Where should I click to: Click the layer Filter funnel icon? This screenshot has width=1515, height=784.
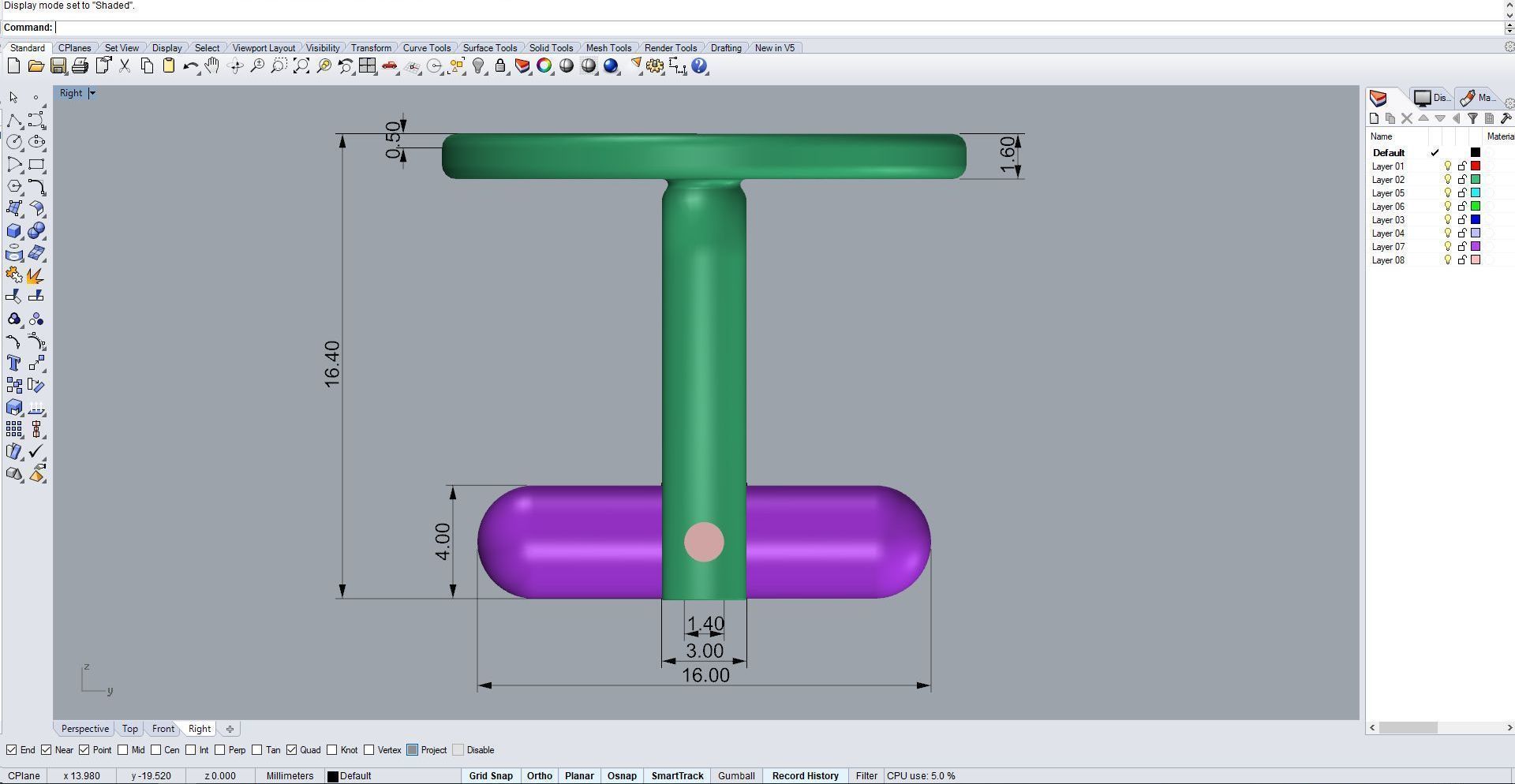tap(1472, 118)
